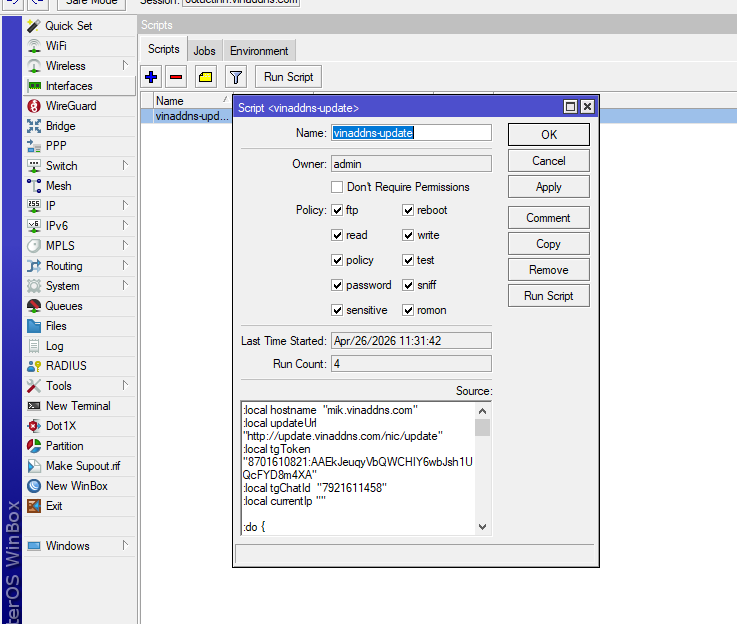Open Queues in the sidebar menu

(x=63, y=306)
